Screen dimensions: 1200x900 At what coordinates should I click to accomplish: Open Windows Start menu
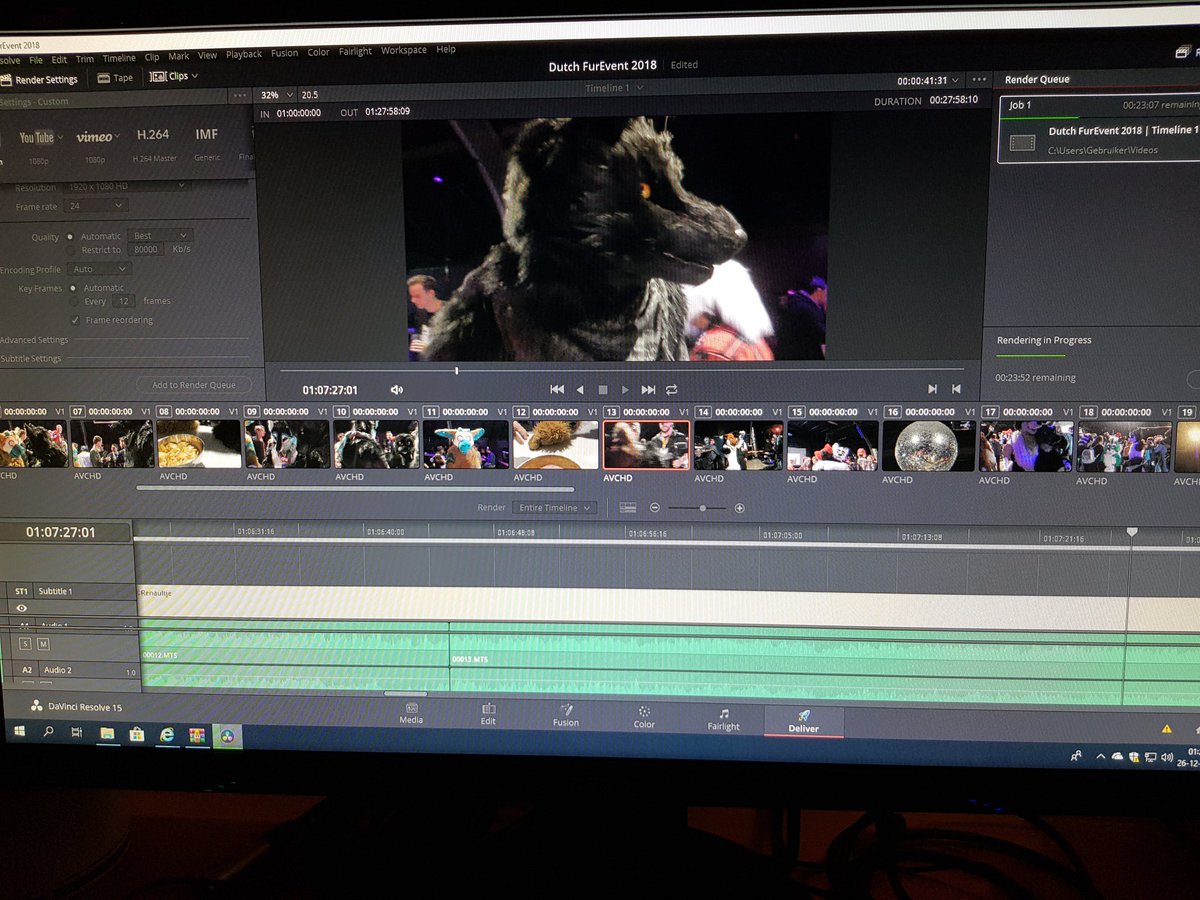19,731
